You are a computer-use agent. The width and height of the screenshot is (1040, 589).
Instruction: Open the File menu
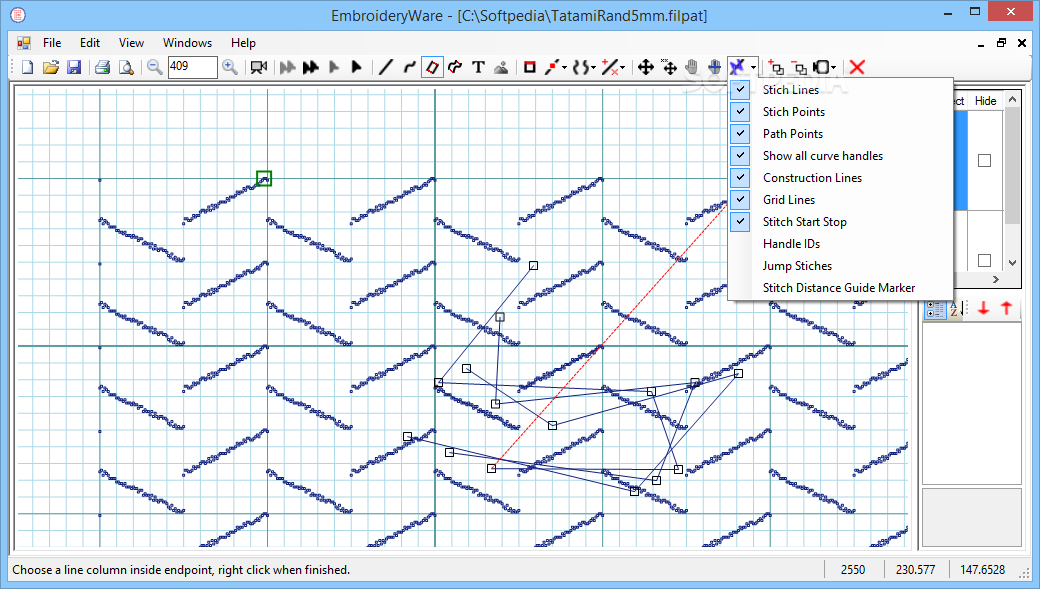pos(52,42)
